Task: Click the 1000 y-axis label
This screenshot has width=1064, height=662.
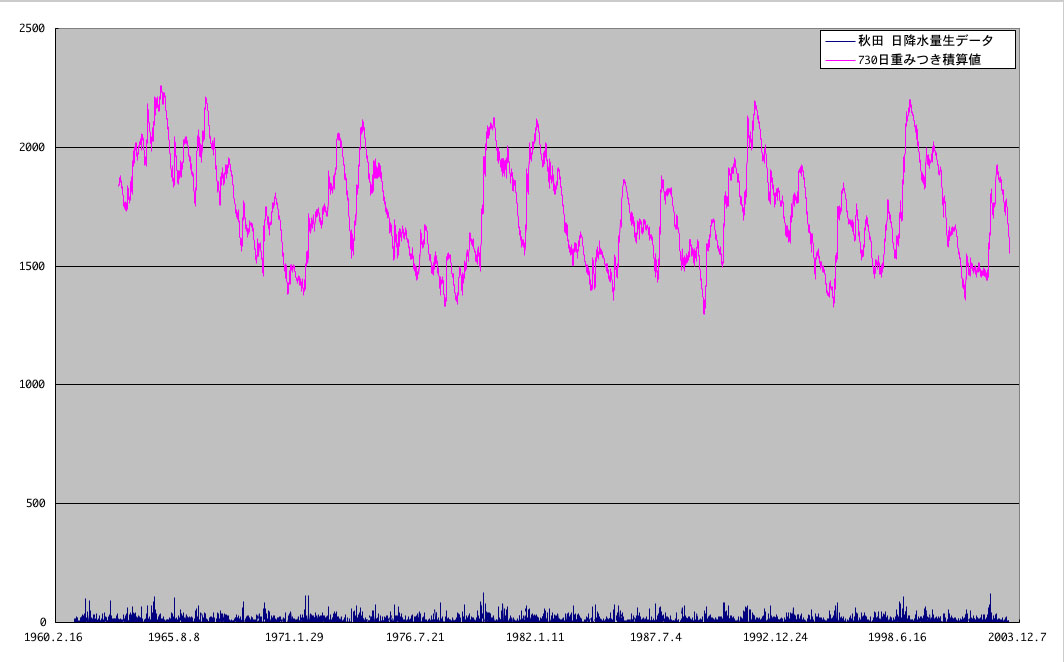Action: 32,385
